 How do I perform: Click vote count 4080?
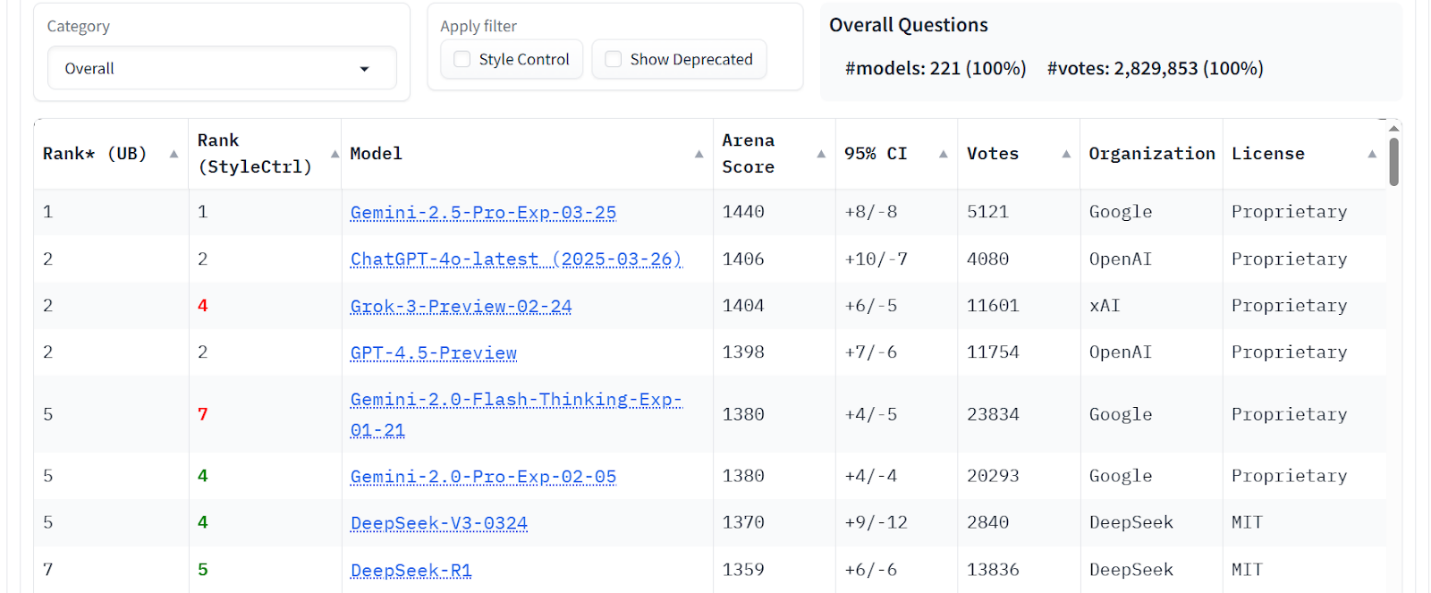(988, 259)
